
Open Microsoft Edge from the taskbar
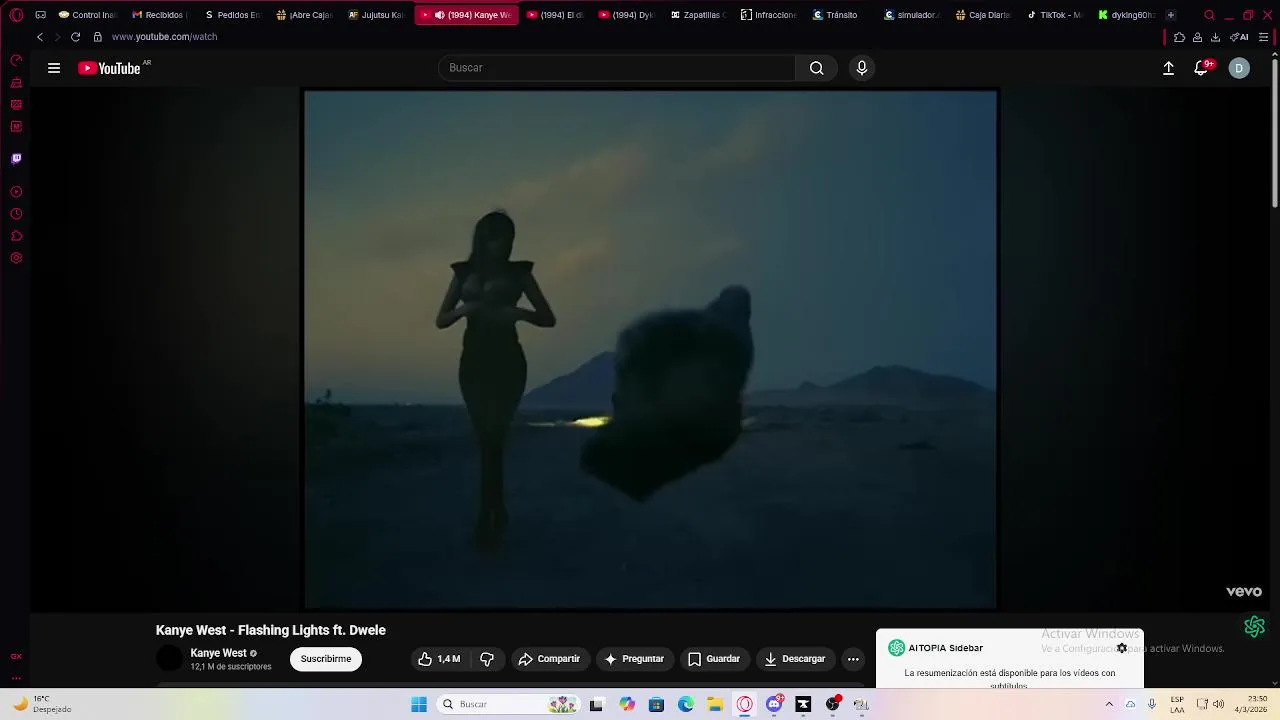tap(686, 704)
